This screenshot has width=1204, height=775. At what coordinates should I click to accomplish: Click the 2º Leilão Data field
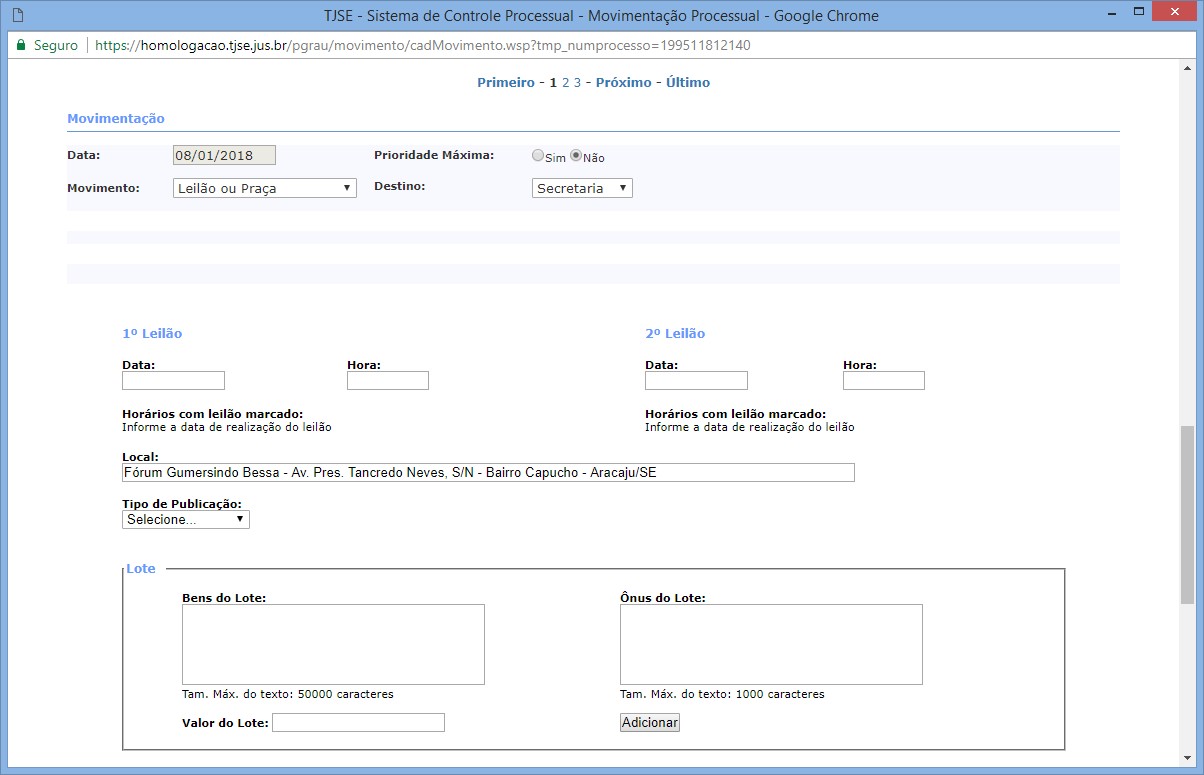pos(696,381)
